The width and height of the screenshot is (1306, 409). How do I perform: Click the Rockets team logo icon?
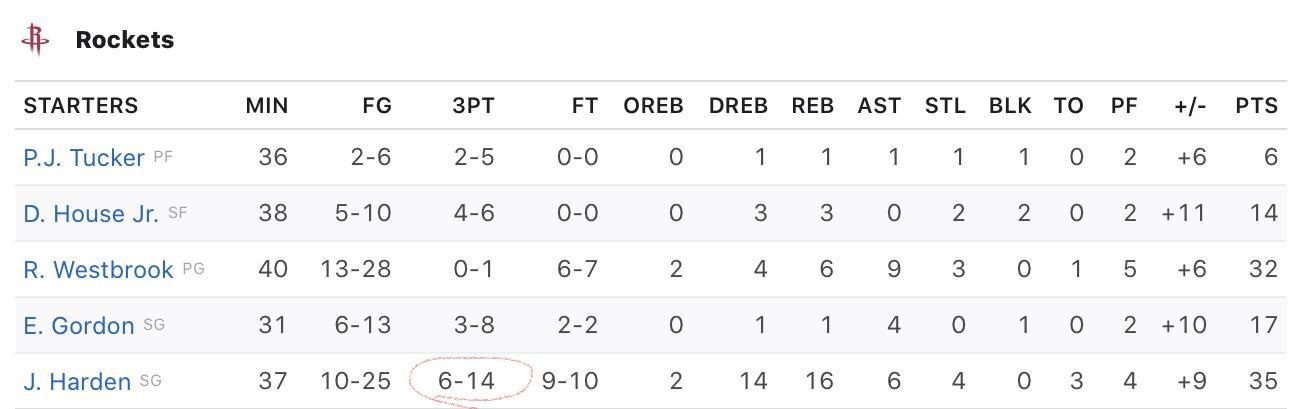tap(36, 40)
